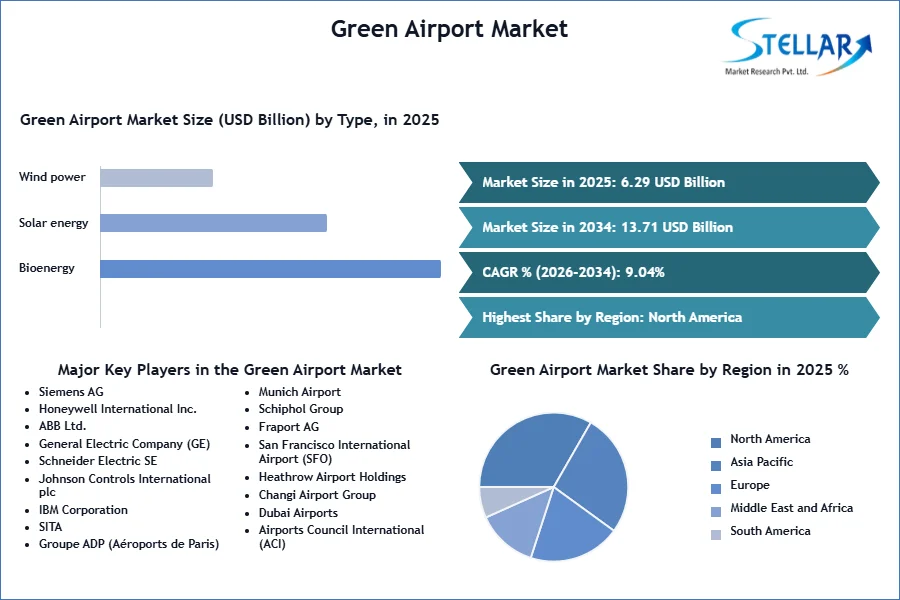The height and width of the screenshot is (600, 900).
Task: Click 'Middle East and Africa' legend label
Action: (792, 508)
